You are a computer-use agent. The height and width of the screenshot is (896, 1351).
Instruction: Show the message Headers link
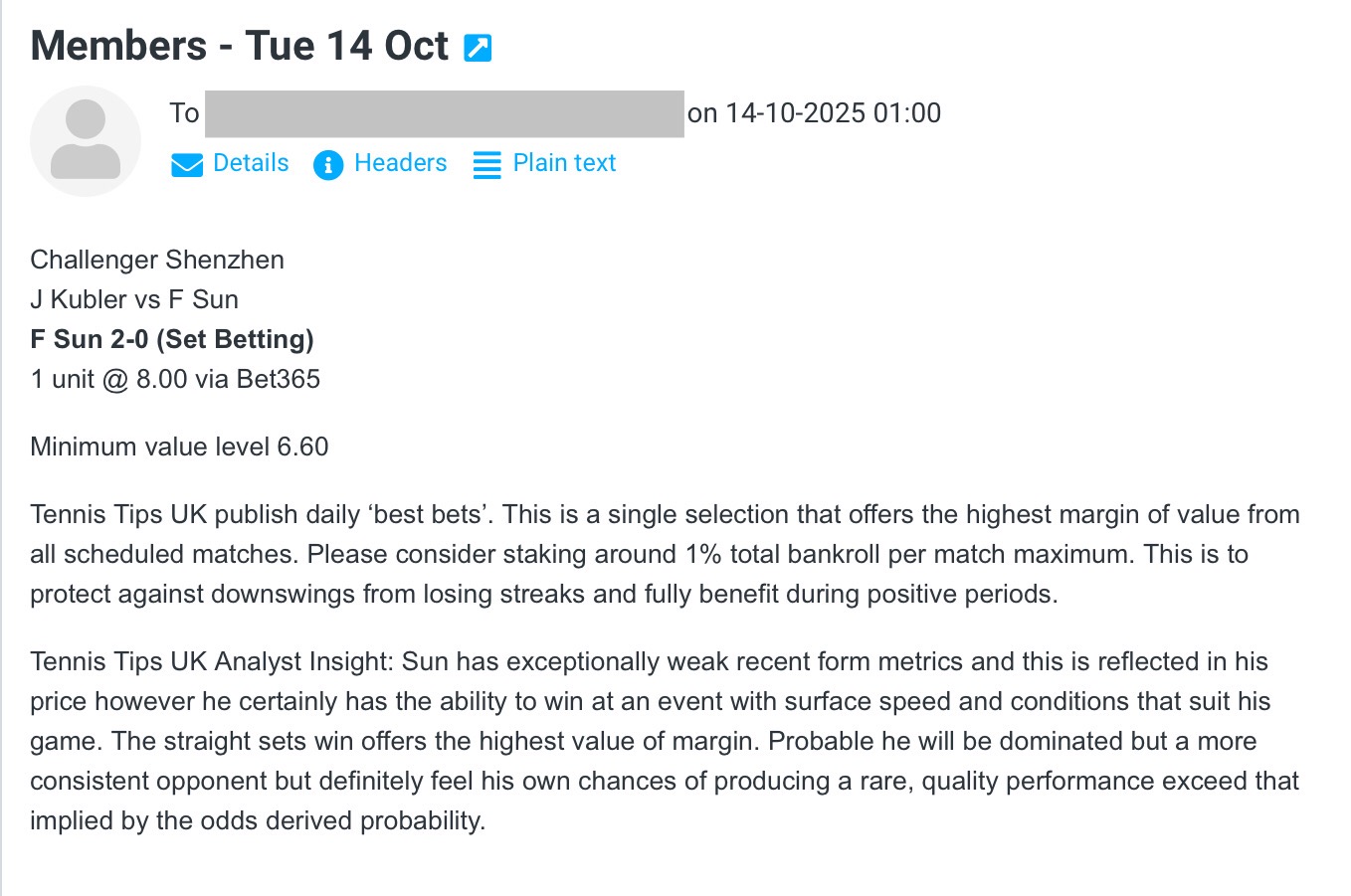coord(400,163)
